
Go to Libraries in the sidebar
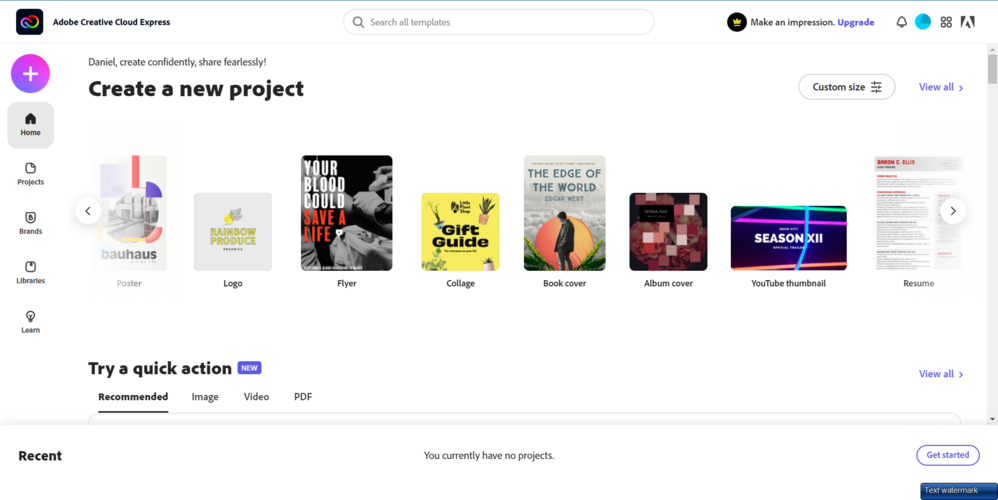pos(31,272)
